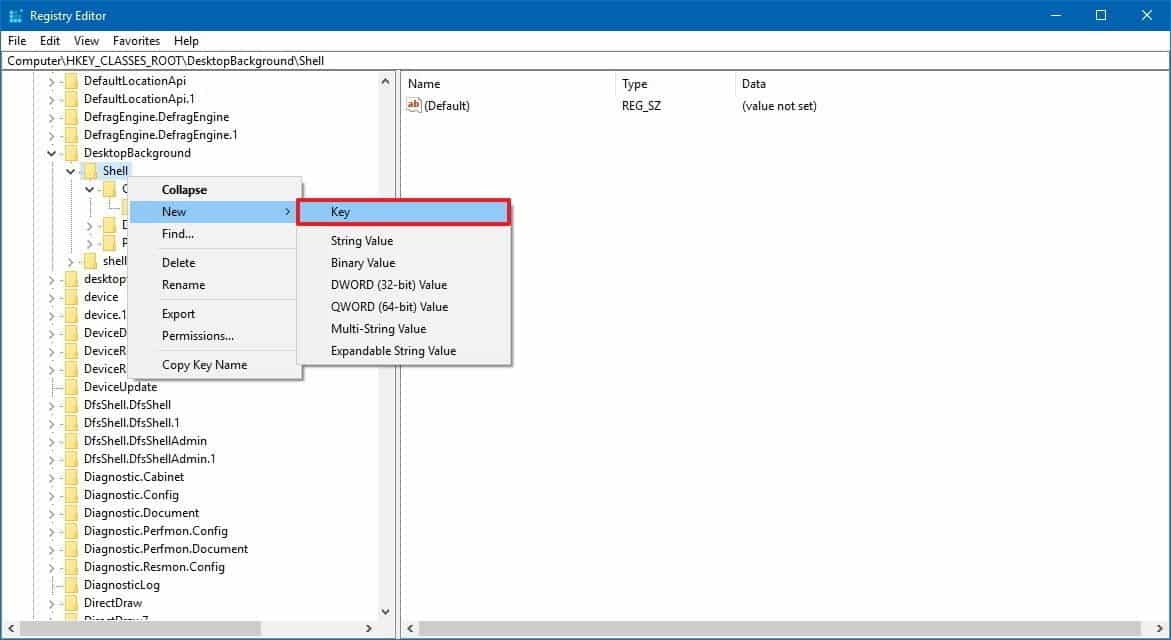Open the New submenu in context menu
The height and width of the screenshot is (640, 1171).
(x=215, y=212)
